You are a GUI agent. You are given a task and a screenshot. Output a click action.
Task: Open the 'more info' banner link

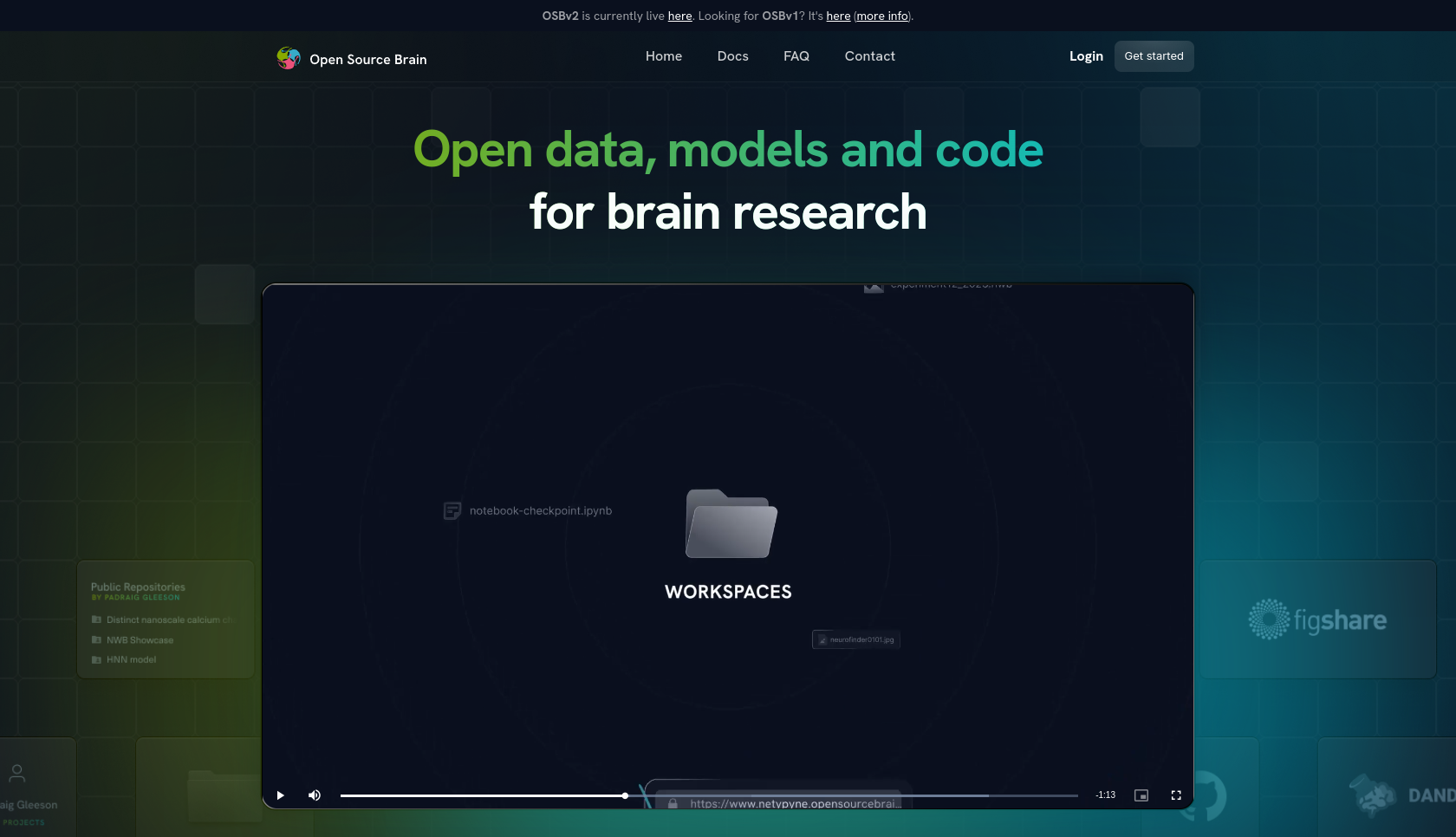click(x=882, y=16)
